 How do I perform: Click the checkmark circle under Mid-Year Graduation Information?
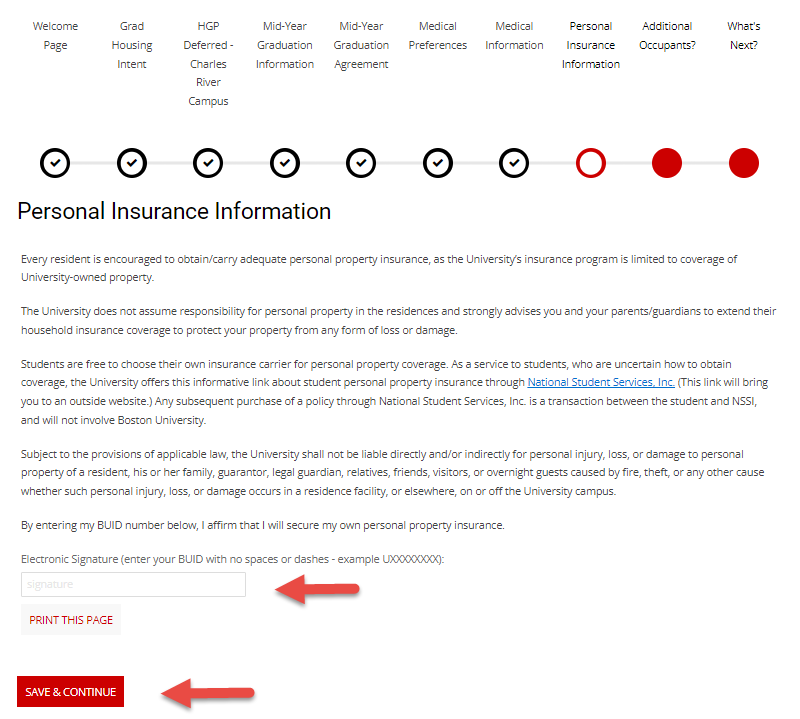point(285,162)
